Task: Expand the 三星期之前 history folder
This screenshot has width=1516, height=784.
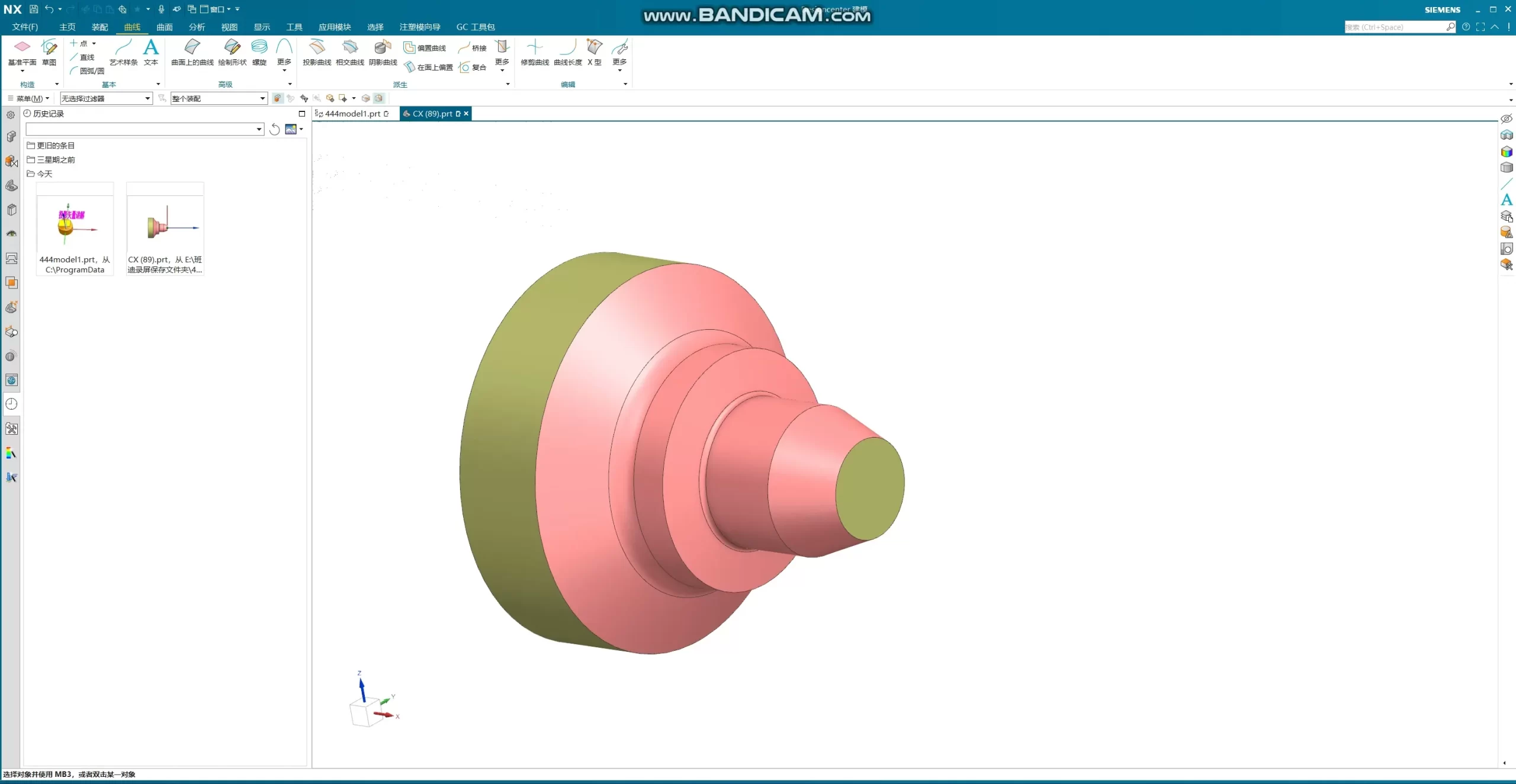Action: click(x=56, y=159)
